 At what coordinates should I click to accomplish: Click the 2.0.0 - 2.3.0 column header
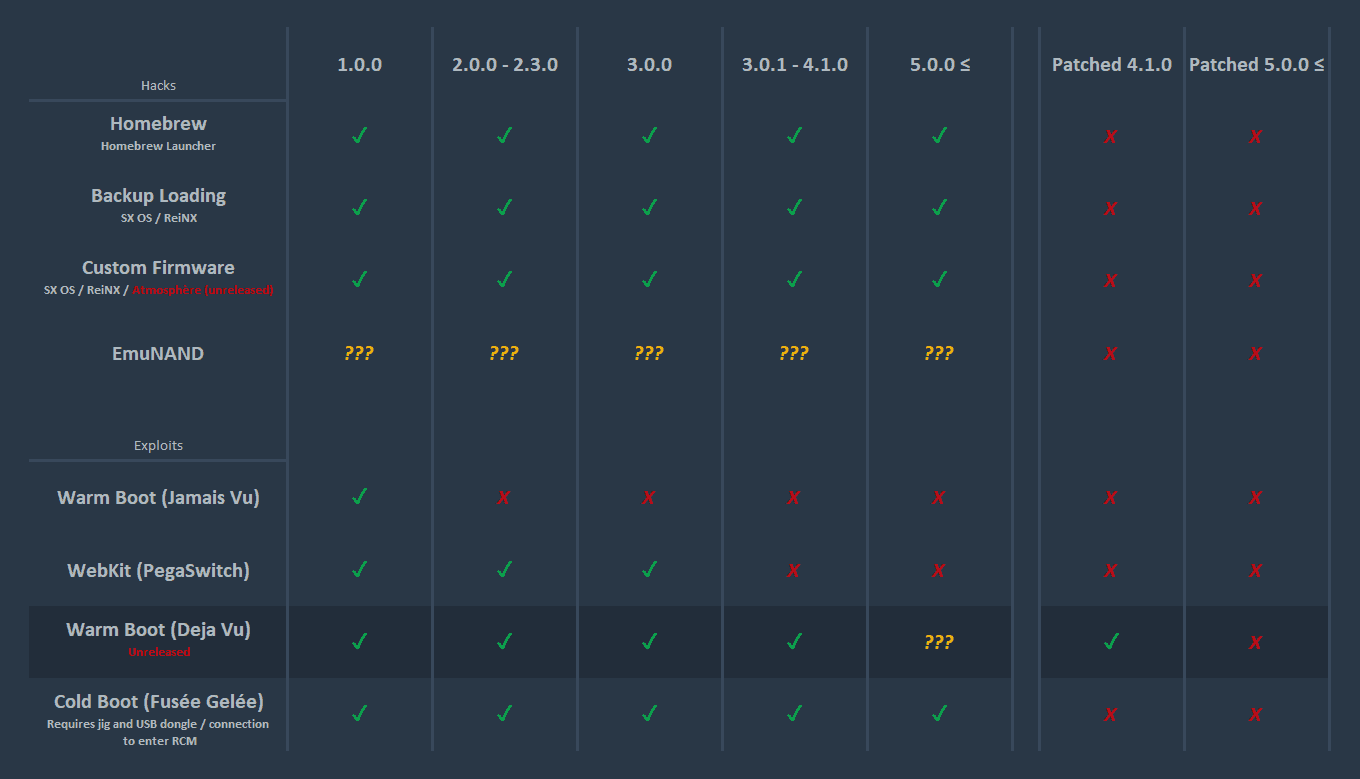[505, 65]
